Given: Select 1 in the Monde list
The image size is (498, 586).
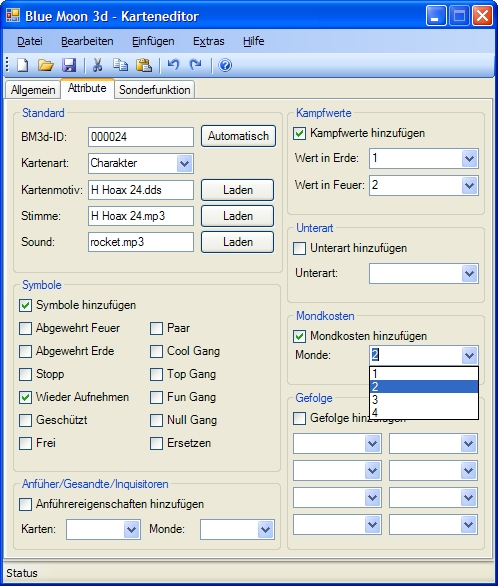Looking at the screenshot, I should (x=424, y=373).
